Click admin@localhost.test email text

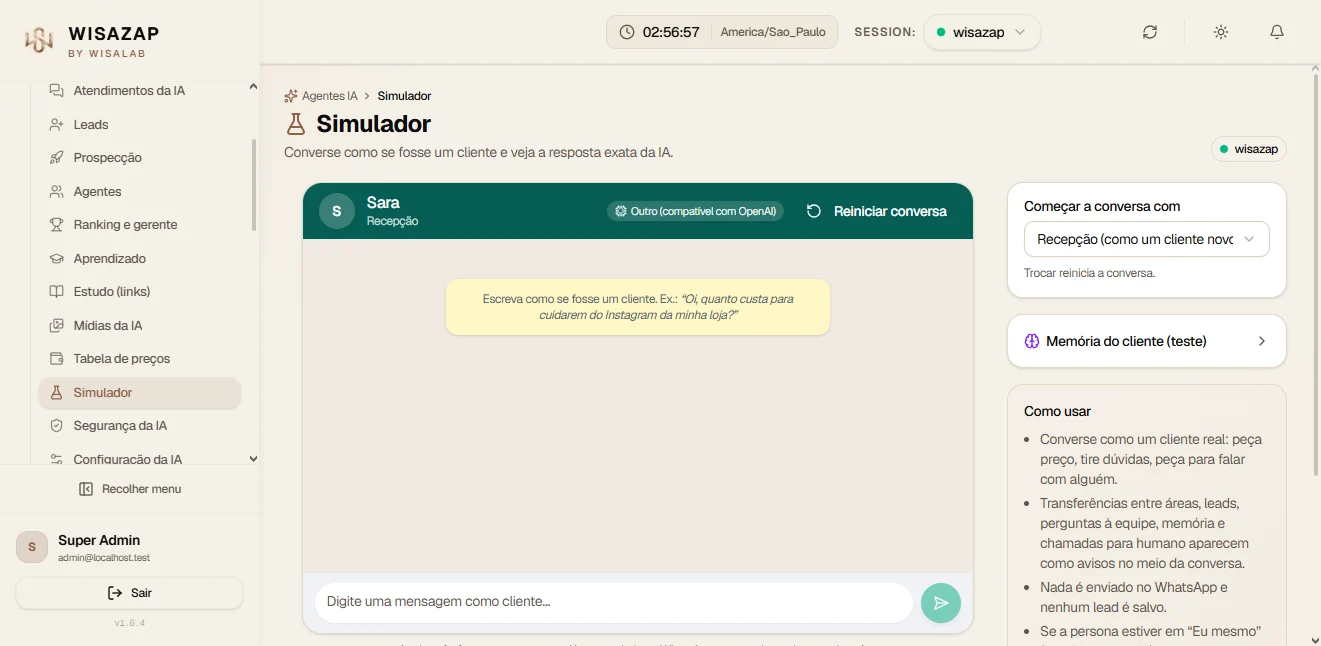(104, 557)
